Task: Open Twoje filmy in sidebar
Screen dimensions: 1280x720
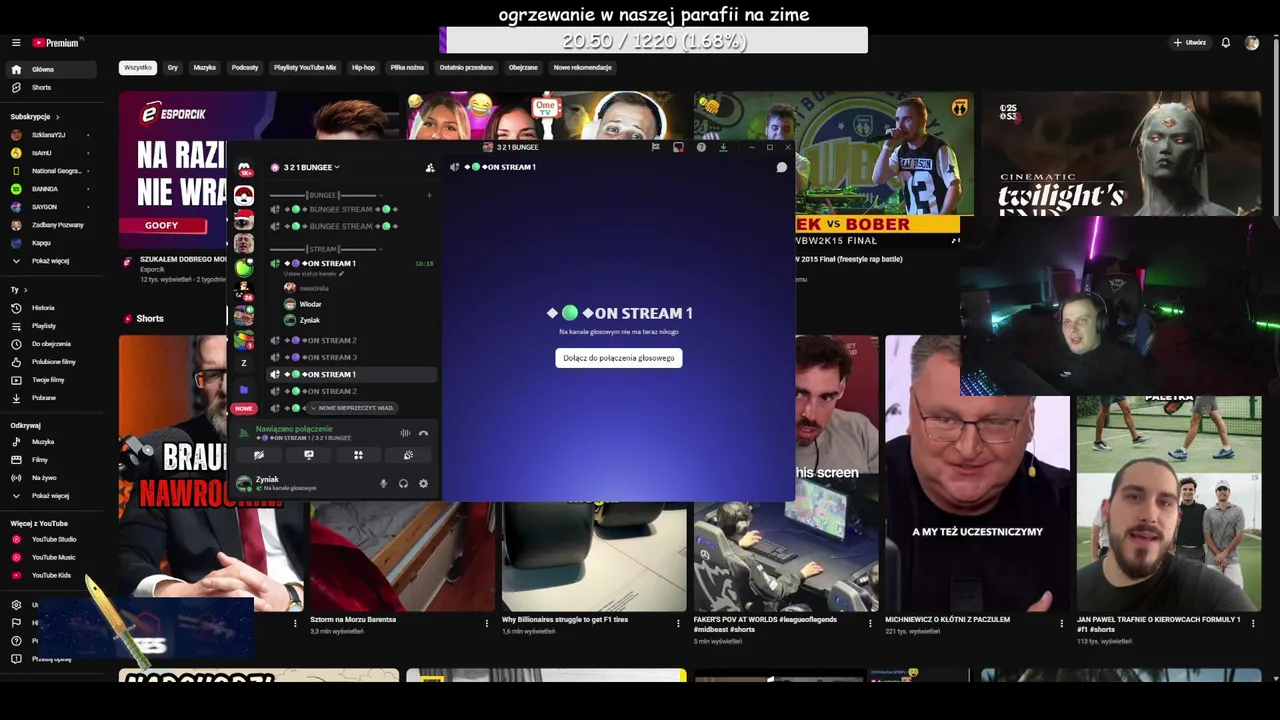Action: (x=52, y=380)
